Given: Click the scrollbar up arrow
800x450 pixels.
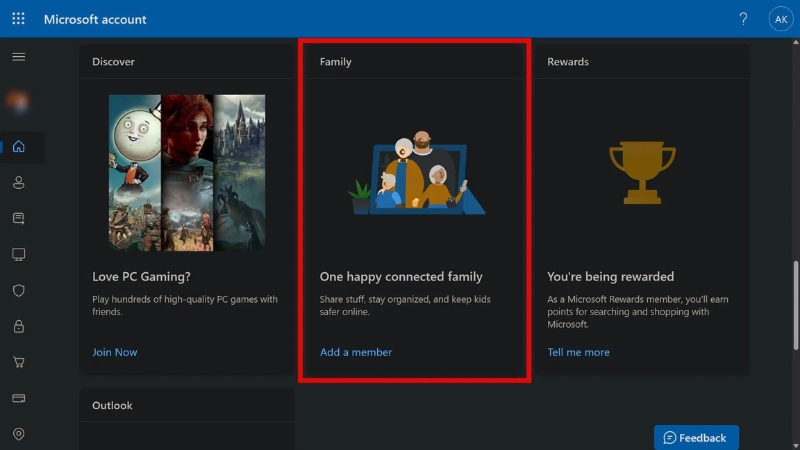Looking at the screenshot, I should pyautogui.click(x=795, y=42).
